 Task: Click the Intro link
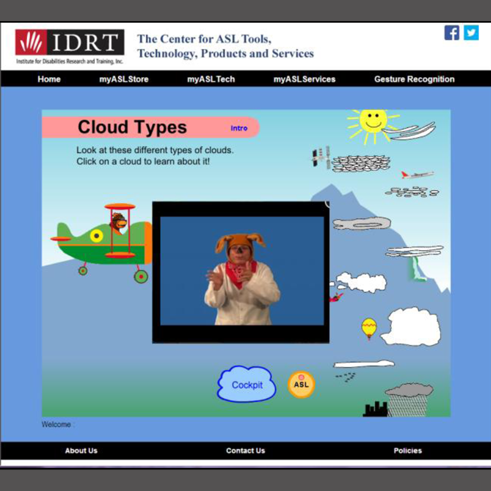pyautogui.click(x=239, y=128)
